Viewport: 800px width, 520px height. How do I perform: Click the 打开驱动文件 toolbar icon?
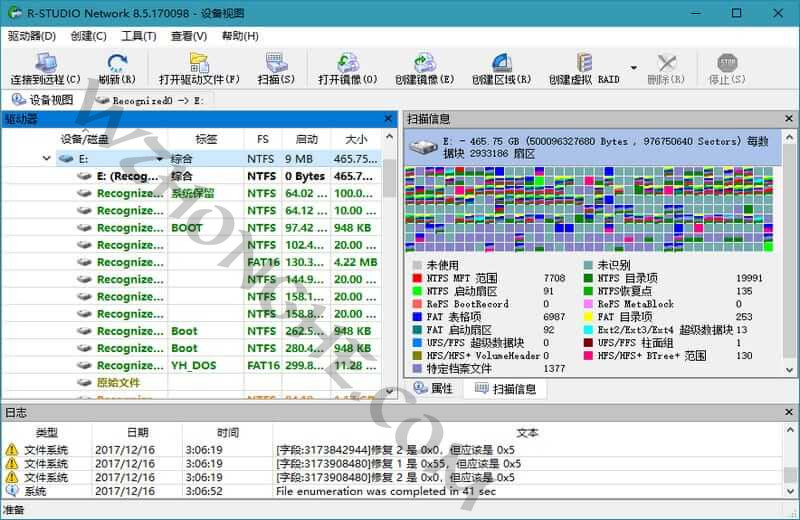199,63
